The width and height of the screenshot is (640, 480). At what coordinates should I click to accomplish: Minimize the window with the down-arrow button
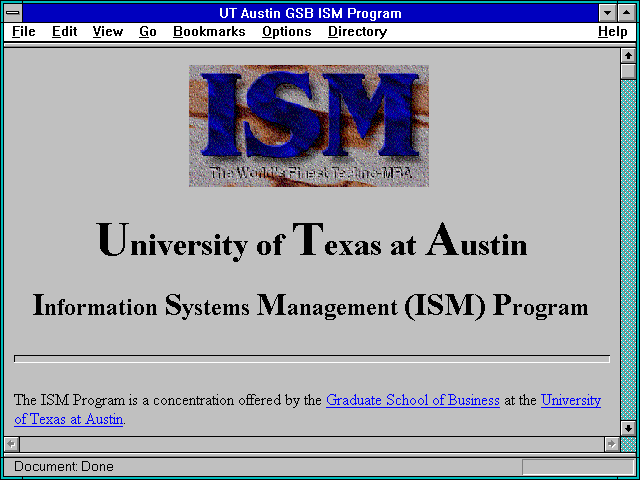point(607,13)
